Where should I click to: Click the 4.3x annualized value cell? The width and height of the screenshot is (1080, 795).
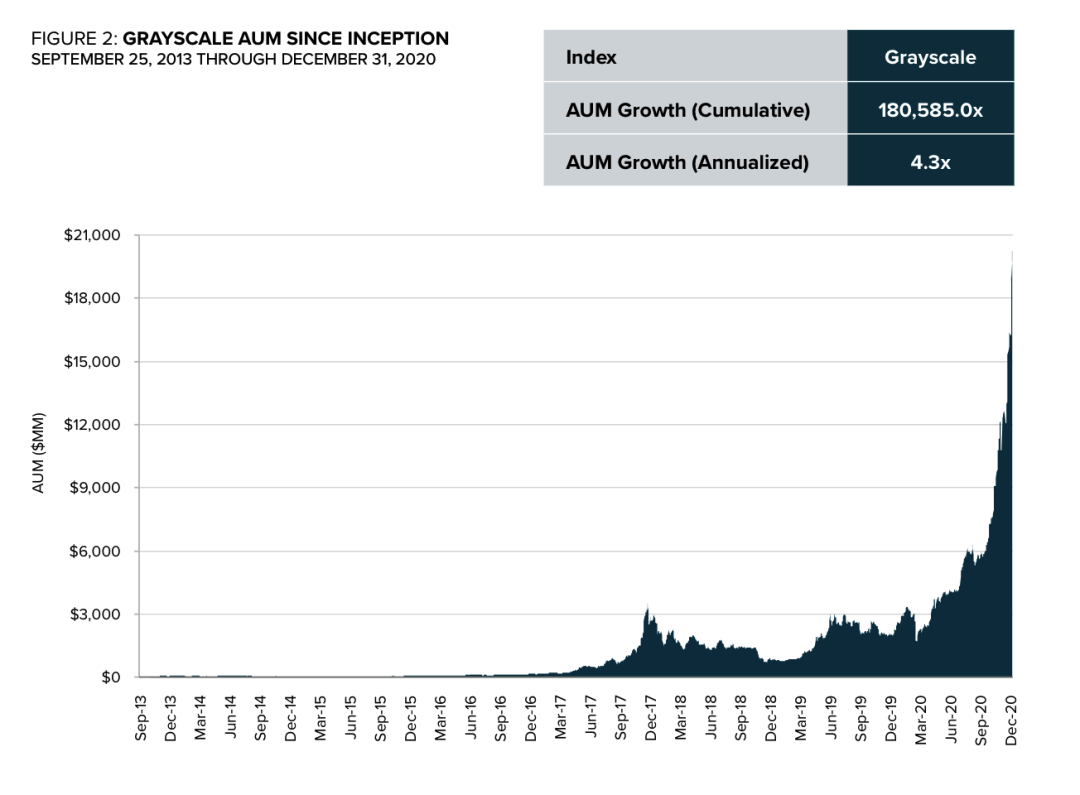pos(931,161)
